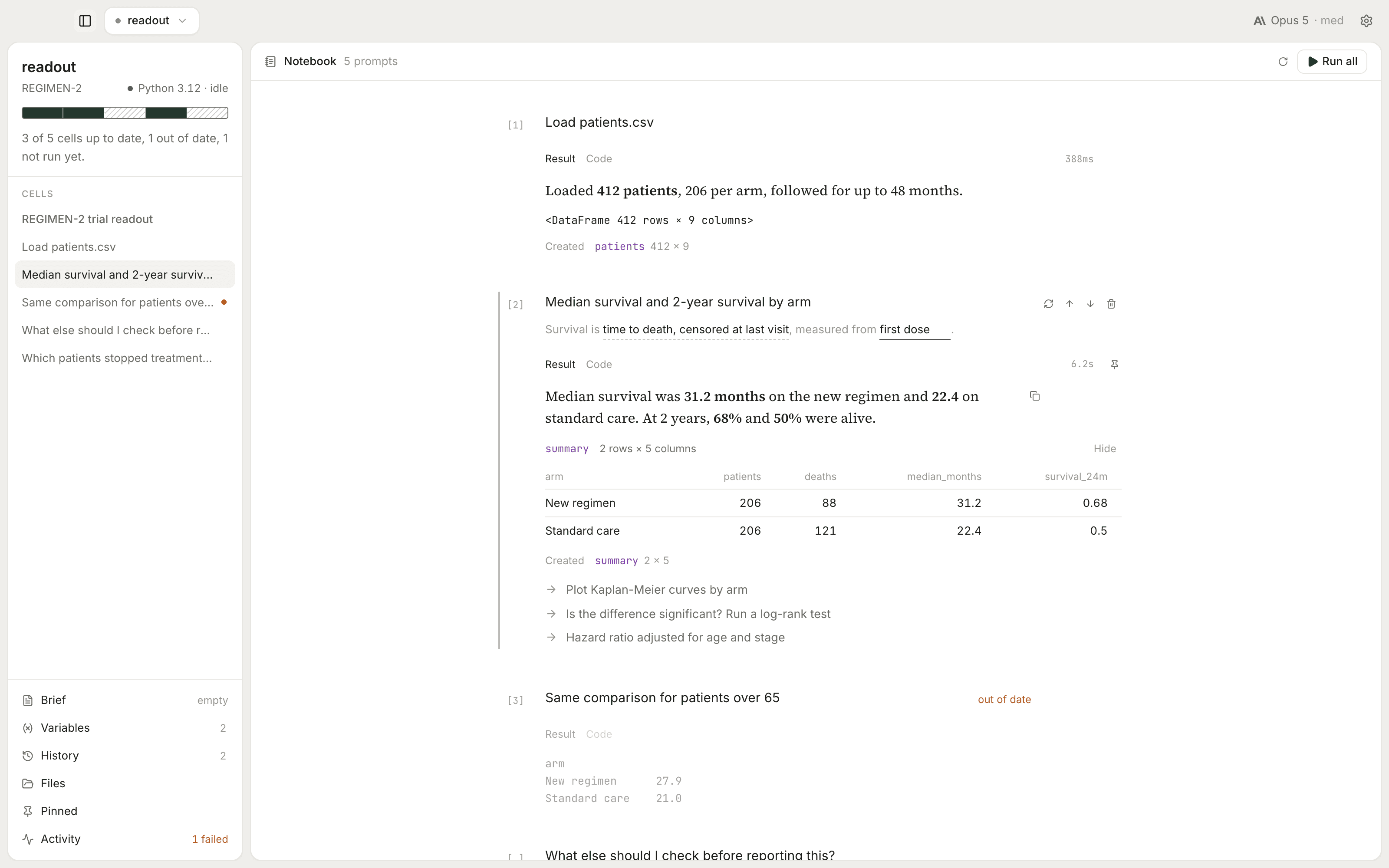Viewport: 1389px width, 868px height.
Task: Click the 'out of date' label on cell 3
Action: 1004,699
